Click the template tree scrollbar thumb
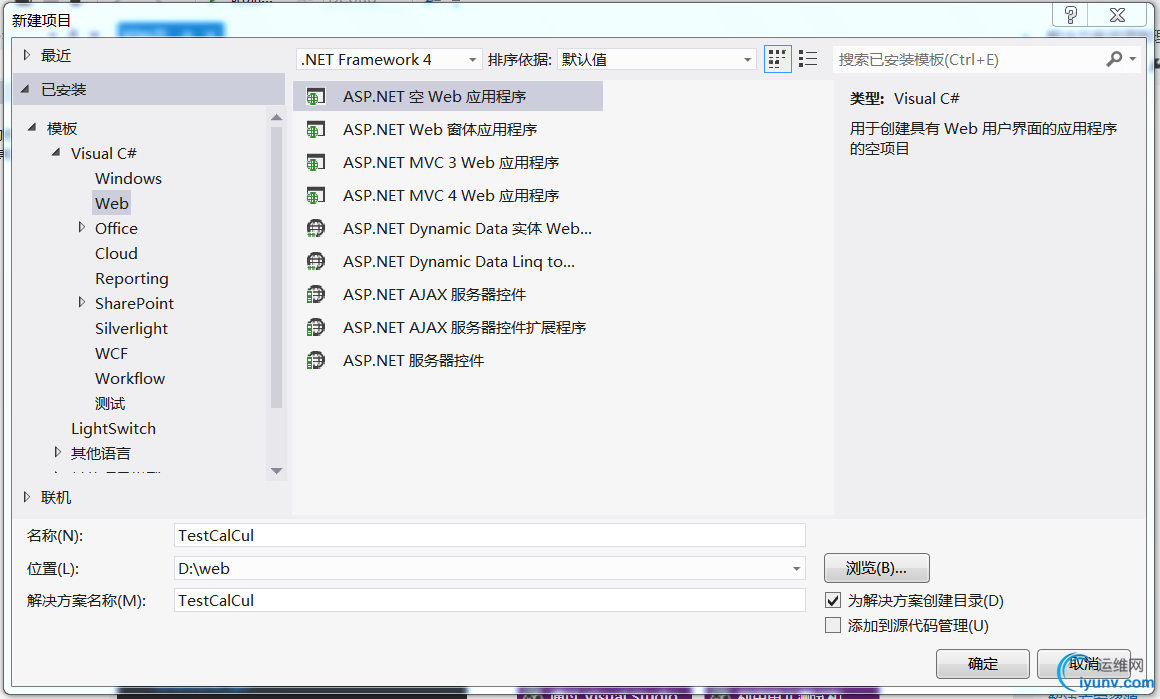Viewport: 1160px width, 699px height. (x=277, y=268)
